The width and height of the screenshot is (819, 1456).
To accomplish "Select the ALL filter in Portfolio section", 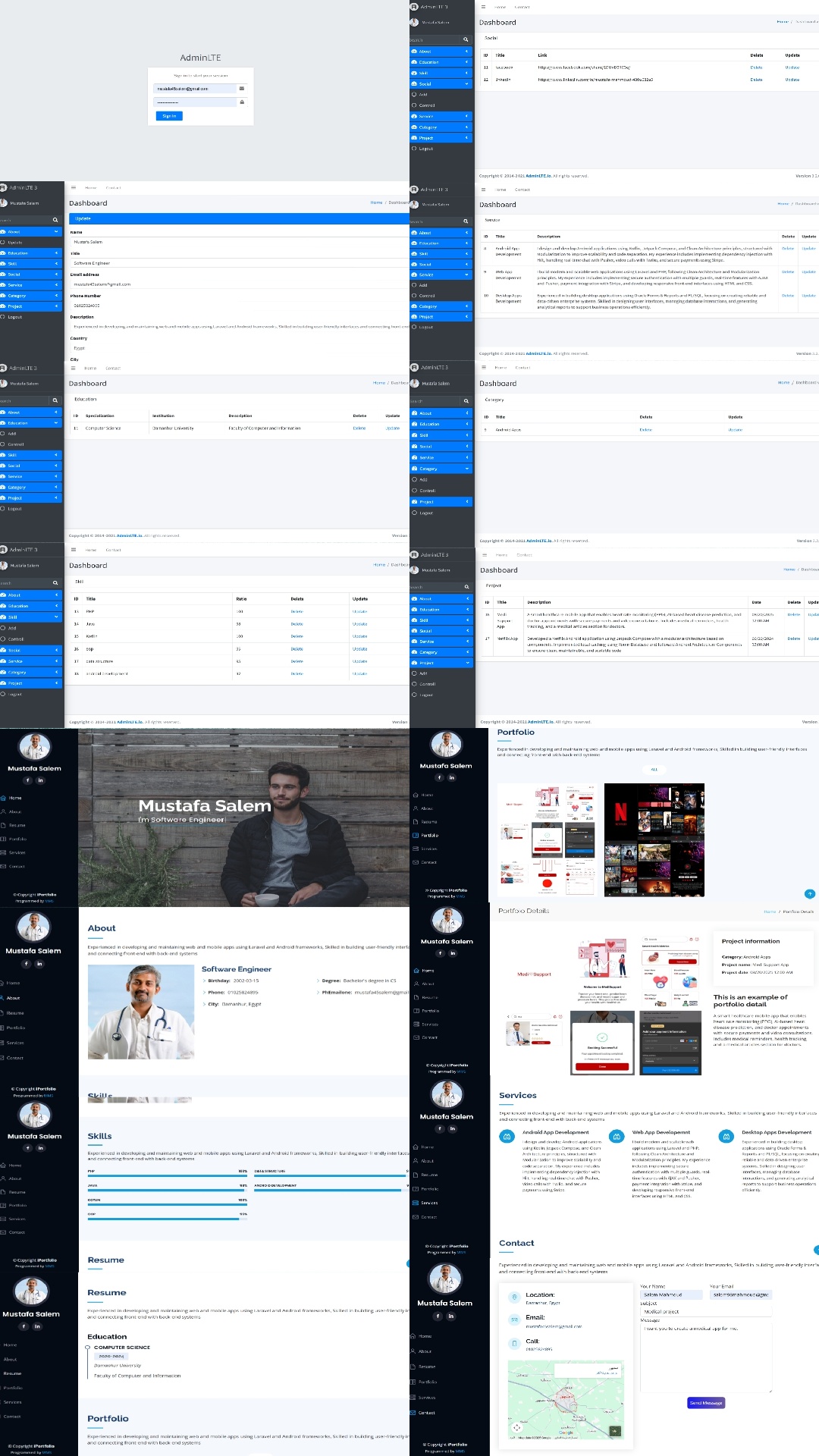I will point(654,770).
